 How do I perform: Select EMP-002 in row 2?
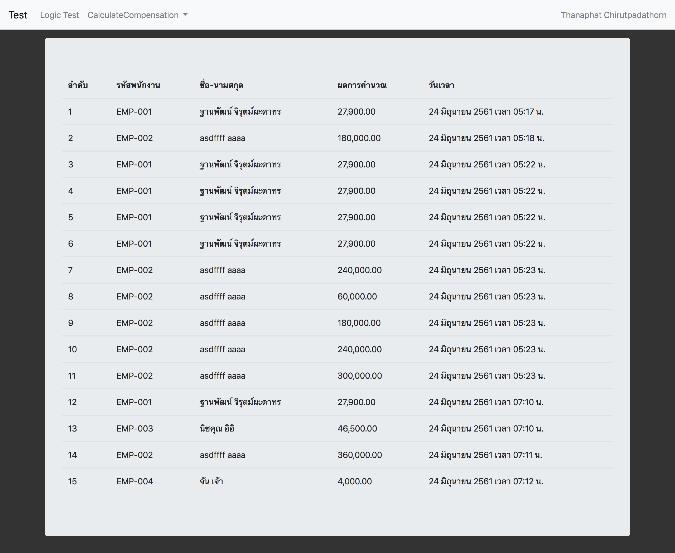(134, 138)
